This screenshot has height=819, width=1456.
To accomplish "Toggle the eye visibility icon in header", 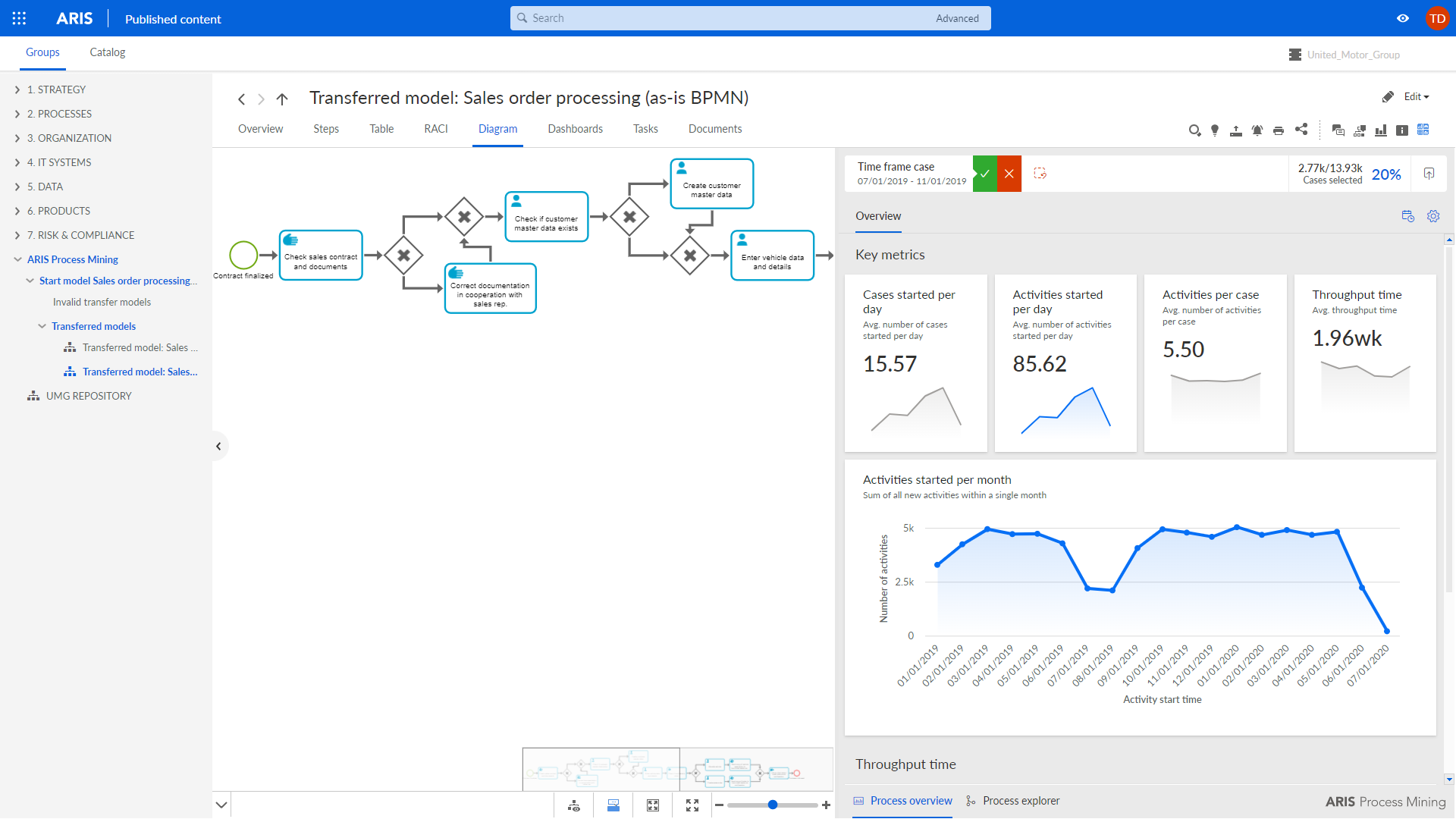I will pyautogui.click(x=1403, y=18).
